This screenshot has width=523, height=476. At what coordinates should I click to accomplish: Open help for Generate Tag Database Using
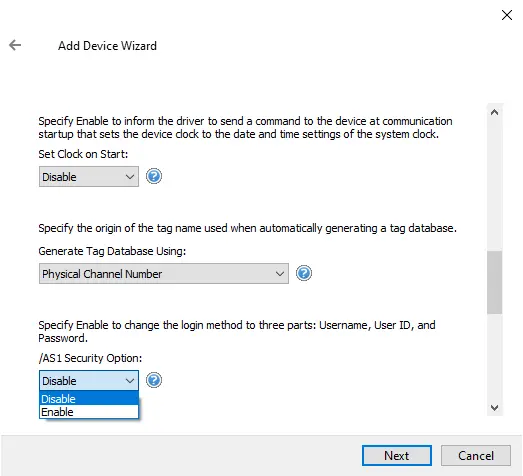pyautogui.click(x=304, y=273)
